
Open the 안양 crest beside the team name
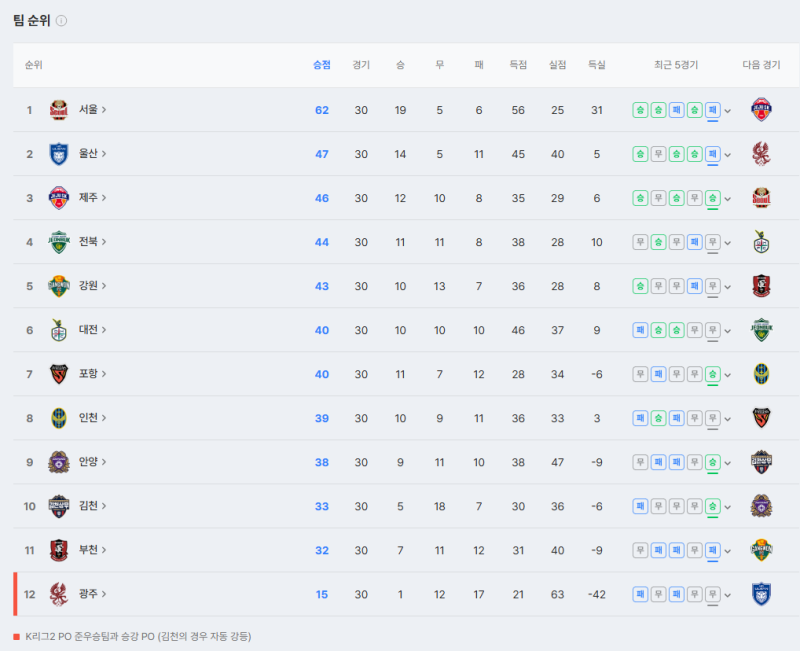pos(59,462)
